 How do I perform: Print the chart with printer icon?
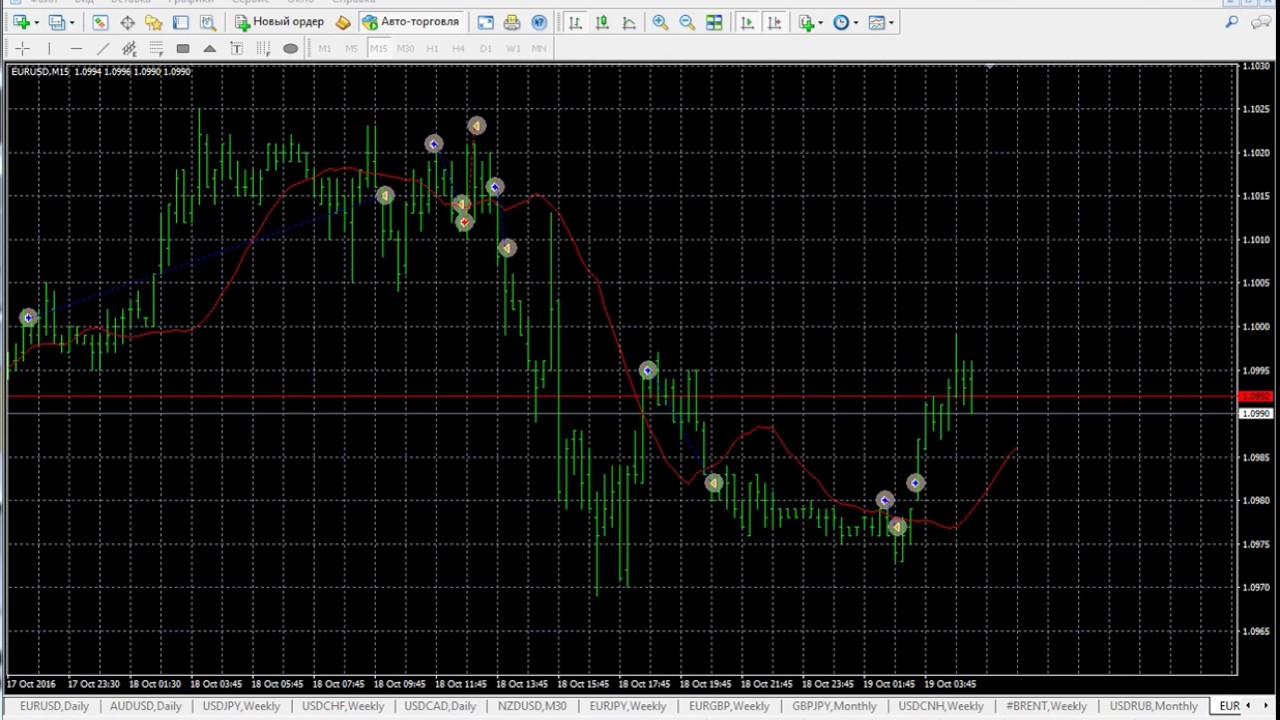coord(512,22)
